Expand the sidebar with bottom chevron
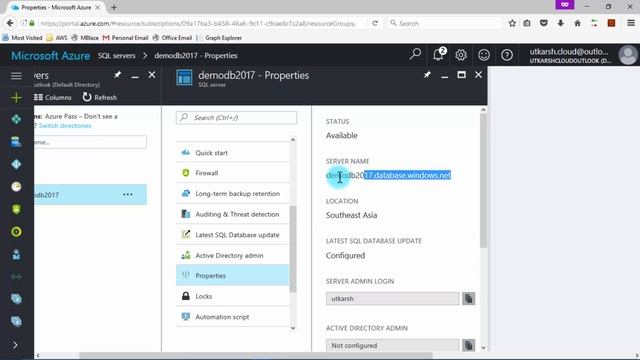The width and height of the screenshot is (640, 360). click(x=16, y=345)
